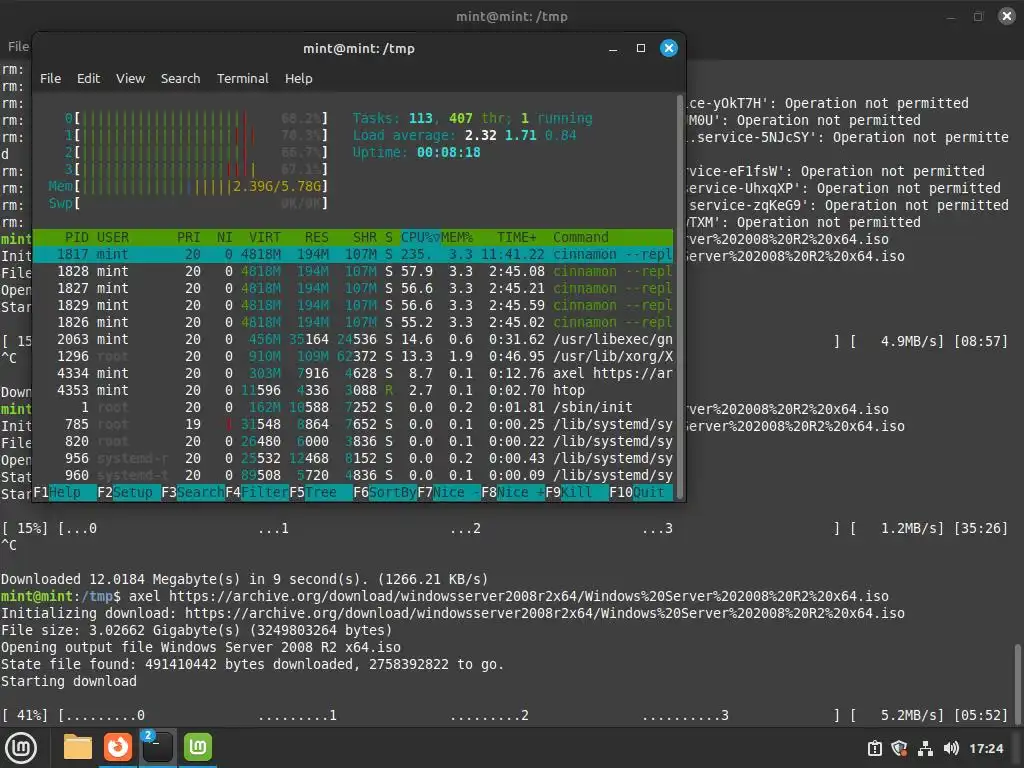1024x768 pixels.
Task: Sort by the PID column header
Action: [x=76, y=237]
